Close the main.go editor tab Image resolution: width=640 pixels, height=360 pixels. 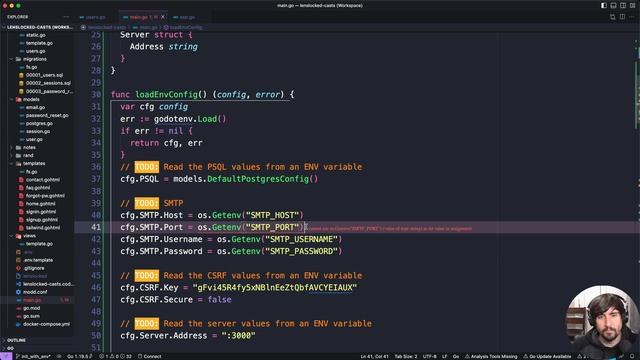click(162, 17)
